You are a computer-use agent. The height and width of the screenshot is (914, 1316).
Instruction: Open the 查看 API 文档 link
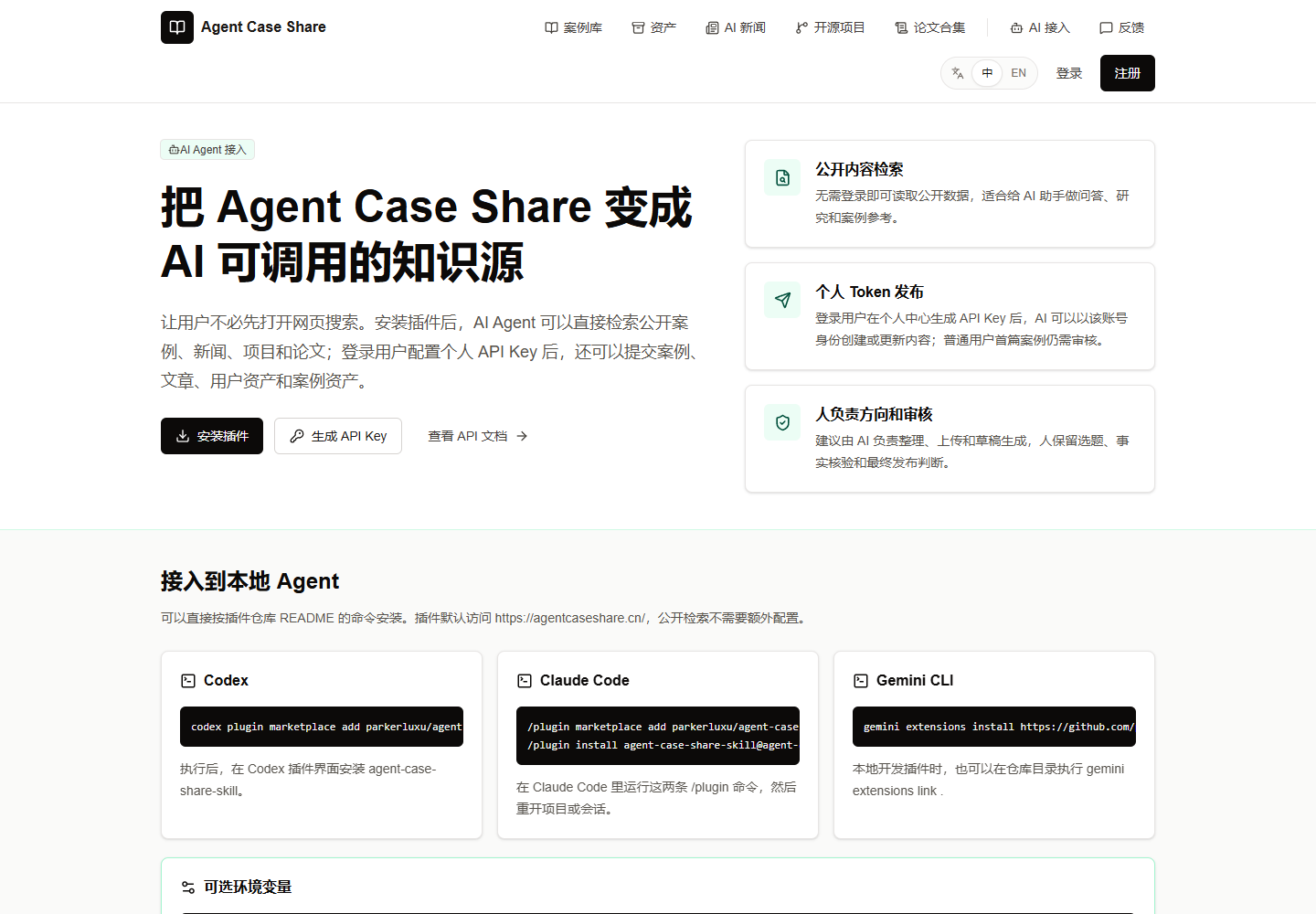(478, 436)
